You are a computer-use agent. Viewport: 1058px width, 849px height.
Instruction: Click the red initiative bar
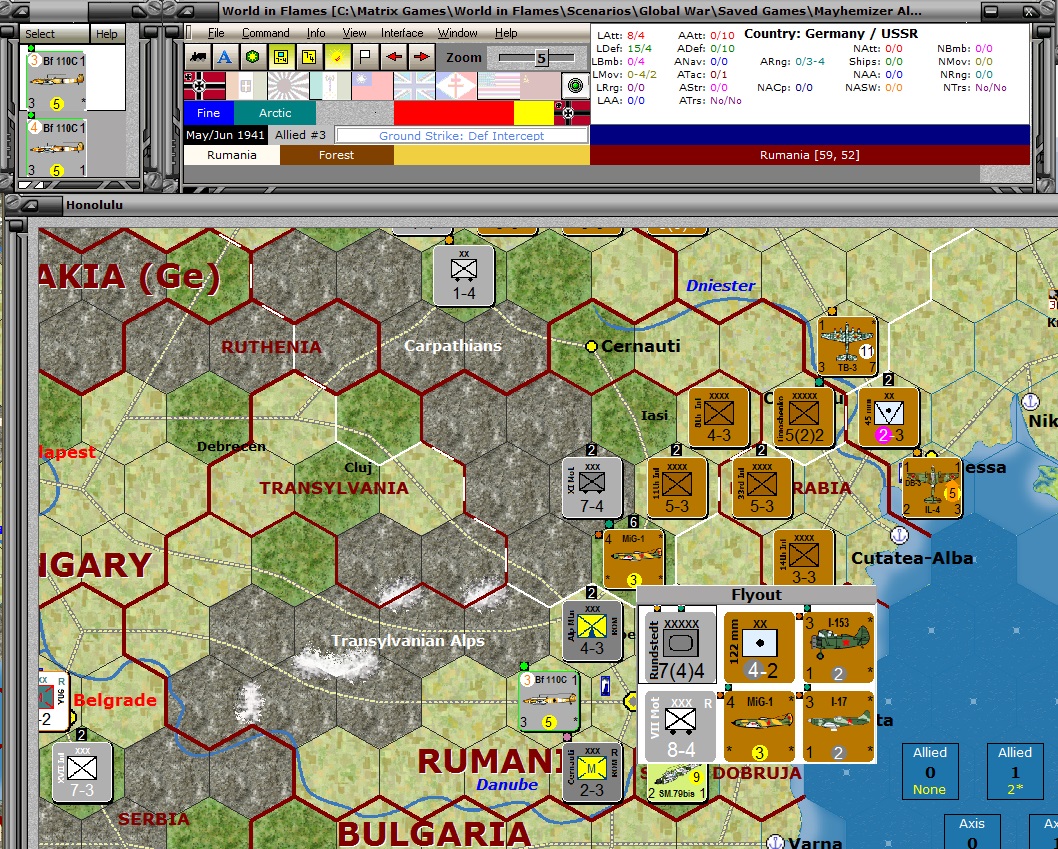click(x=453, y=113)
